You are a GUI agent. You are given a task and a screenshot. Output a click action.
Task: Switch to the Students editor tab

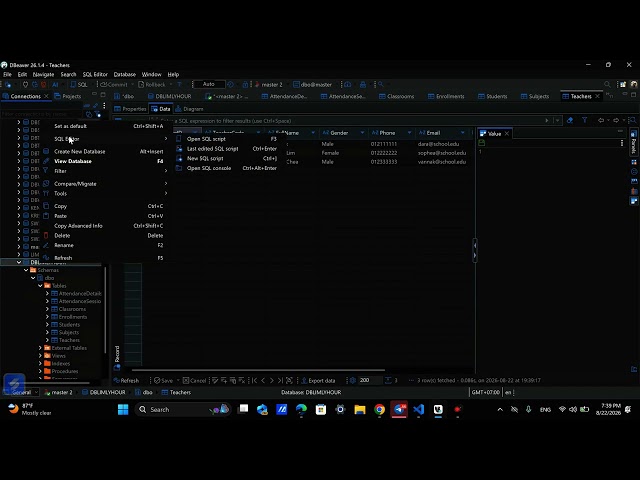coord(493,96)
